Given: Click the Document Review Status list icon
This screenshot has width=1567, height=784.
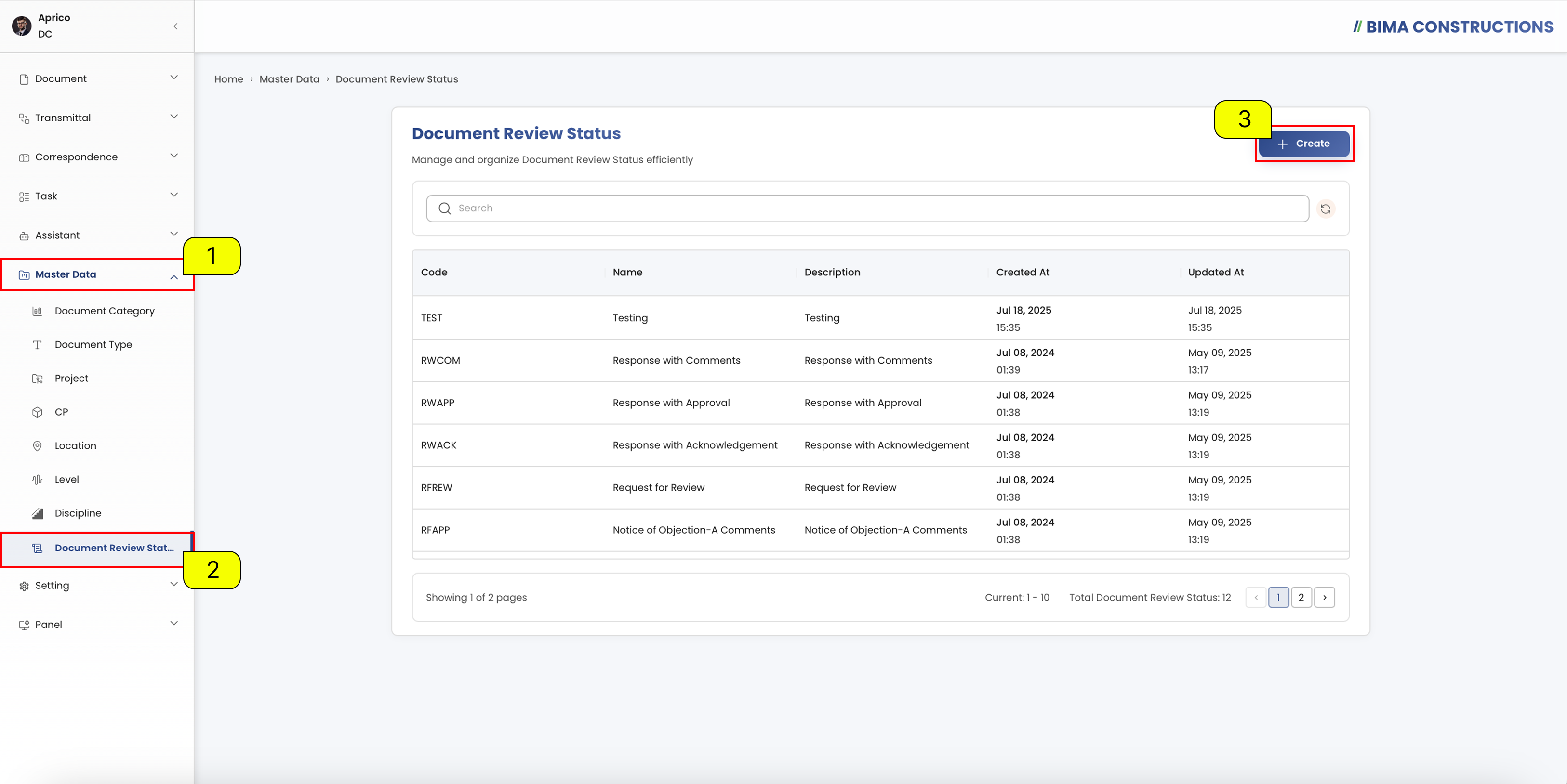Looking at the screenshot, I should pos(37,548).
